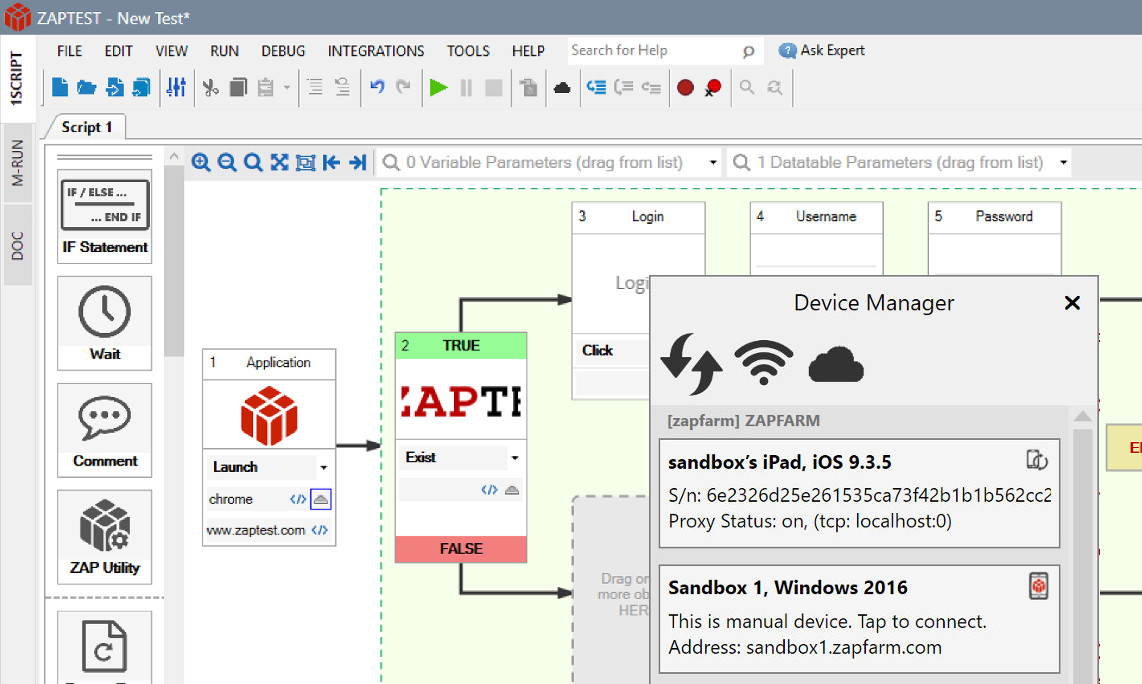Undo the last action

coord(377,87)
